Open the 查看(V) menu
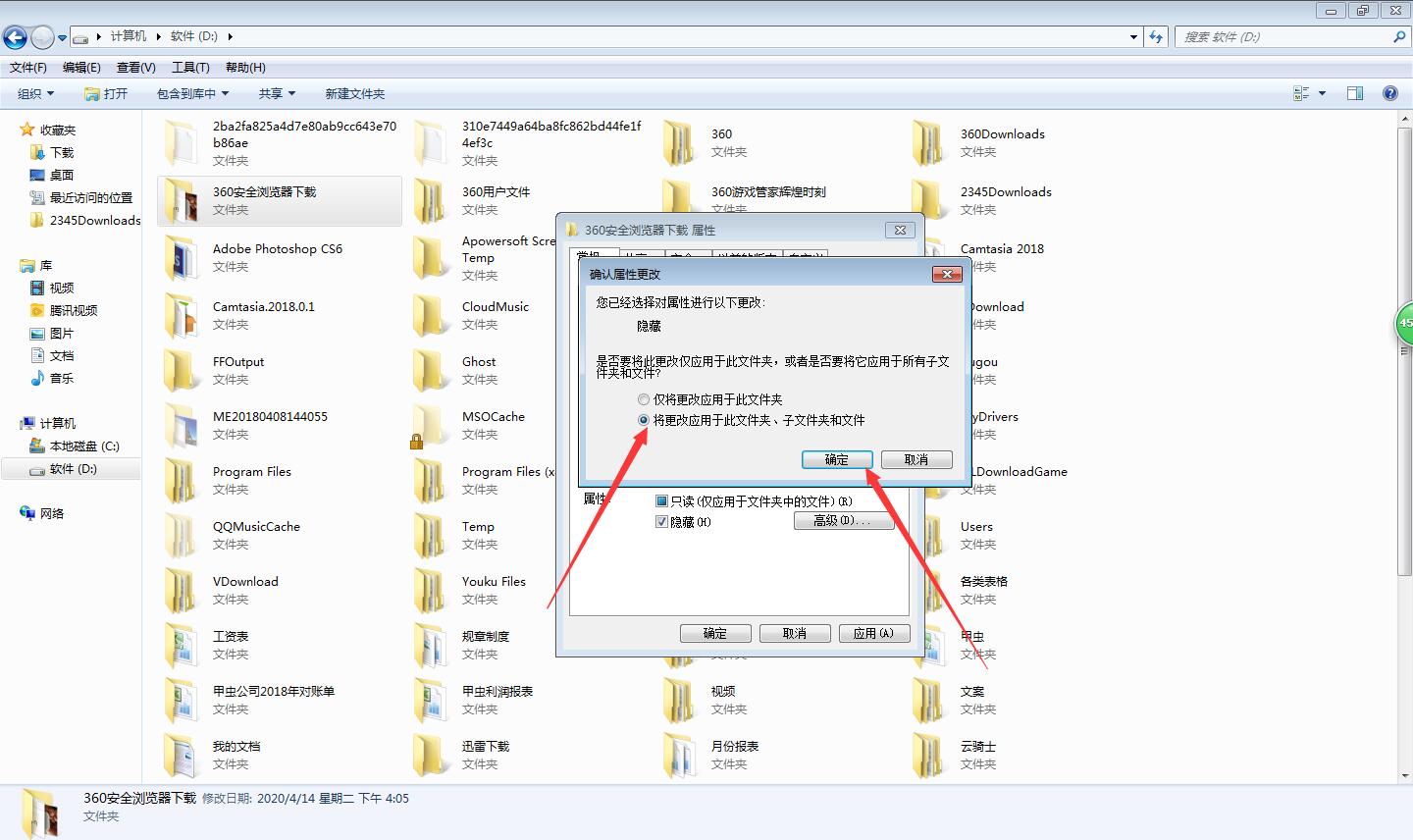 click(136, 68)
